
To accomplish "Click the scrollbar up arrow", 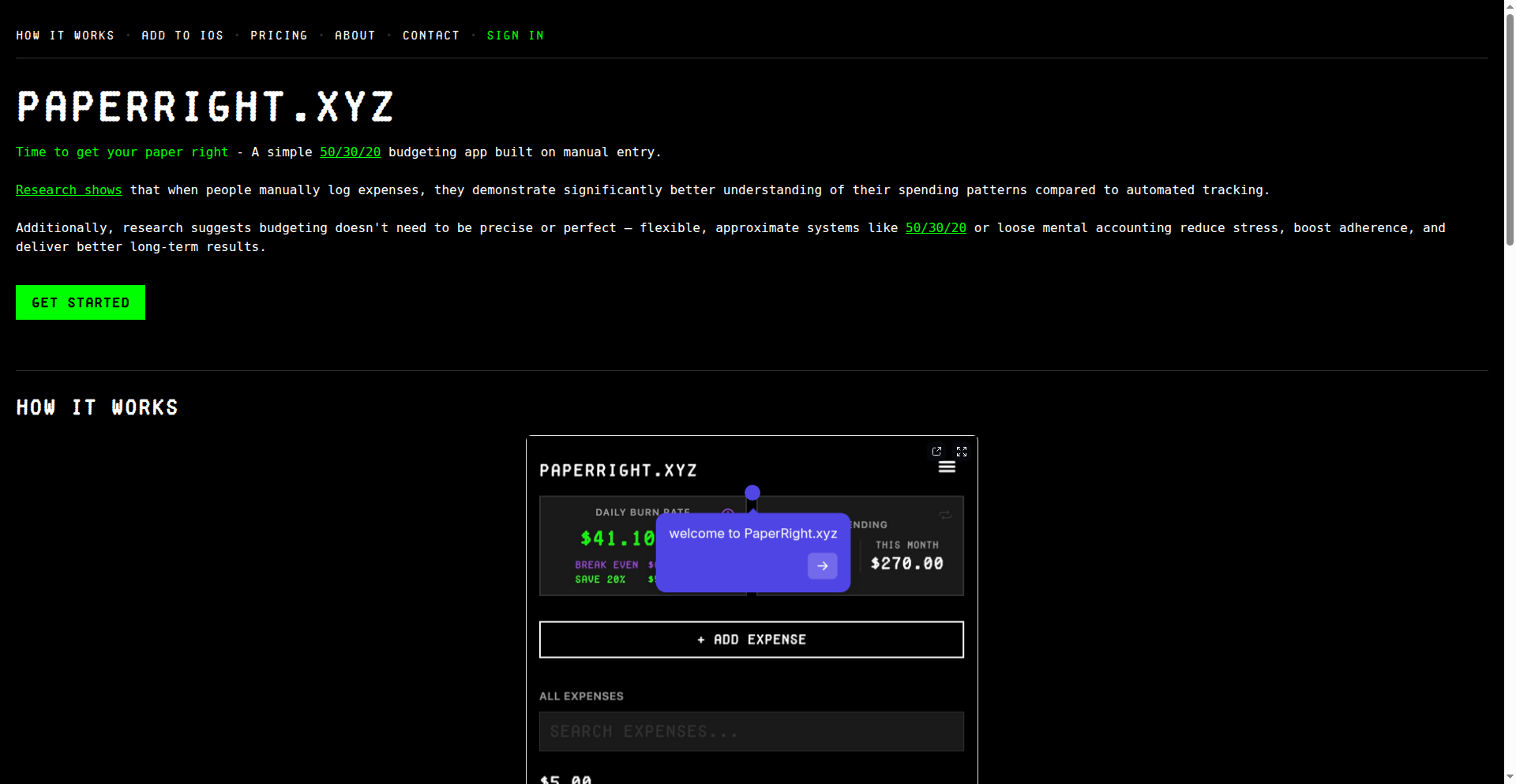I will click(1508, 5).
